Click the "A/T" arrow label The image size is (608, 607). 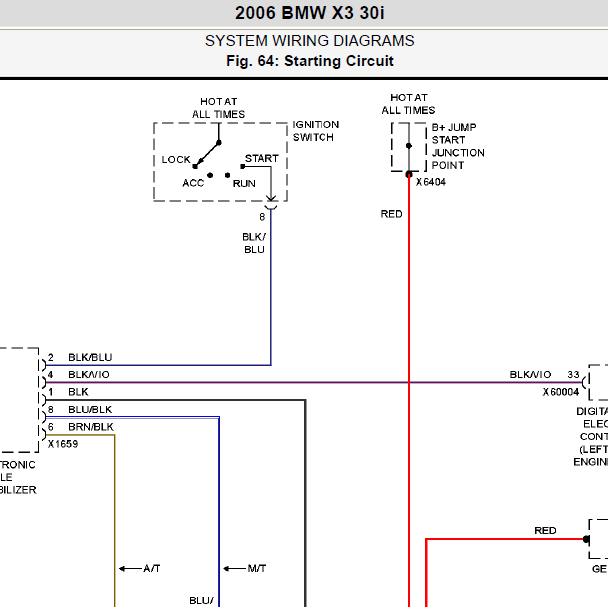coord(152,569)
